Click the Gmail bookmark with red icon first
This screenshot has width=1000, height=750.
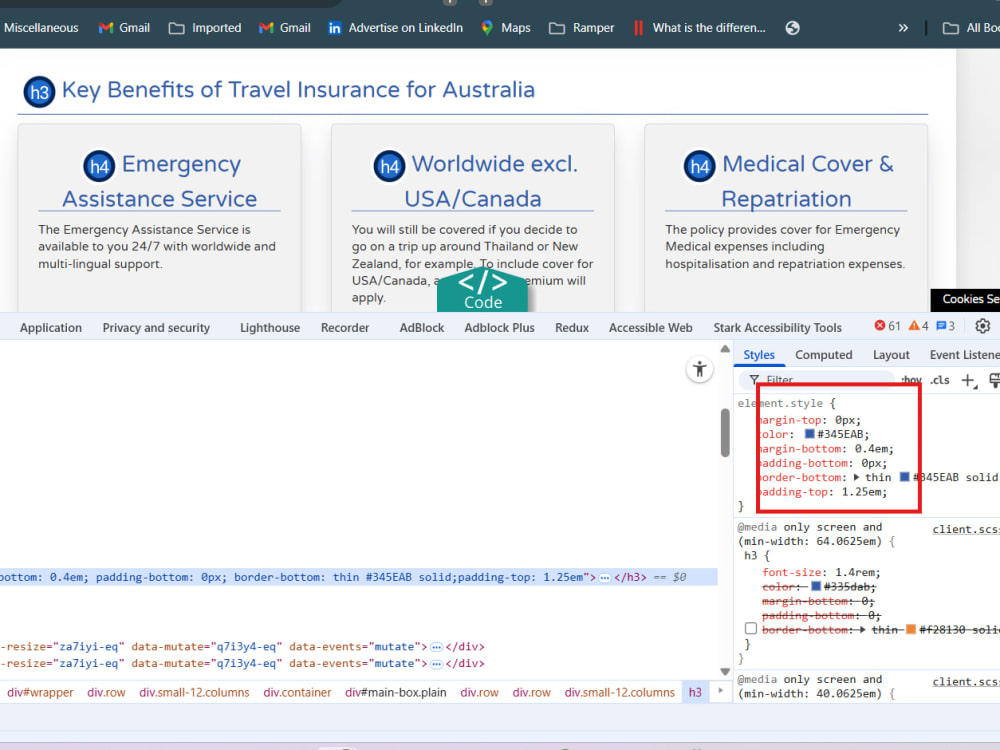[x=124, y=28]
